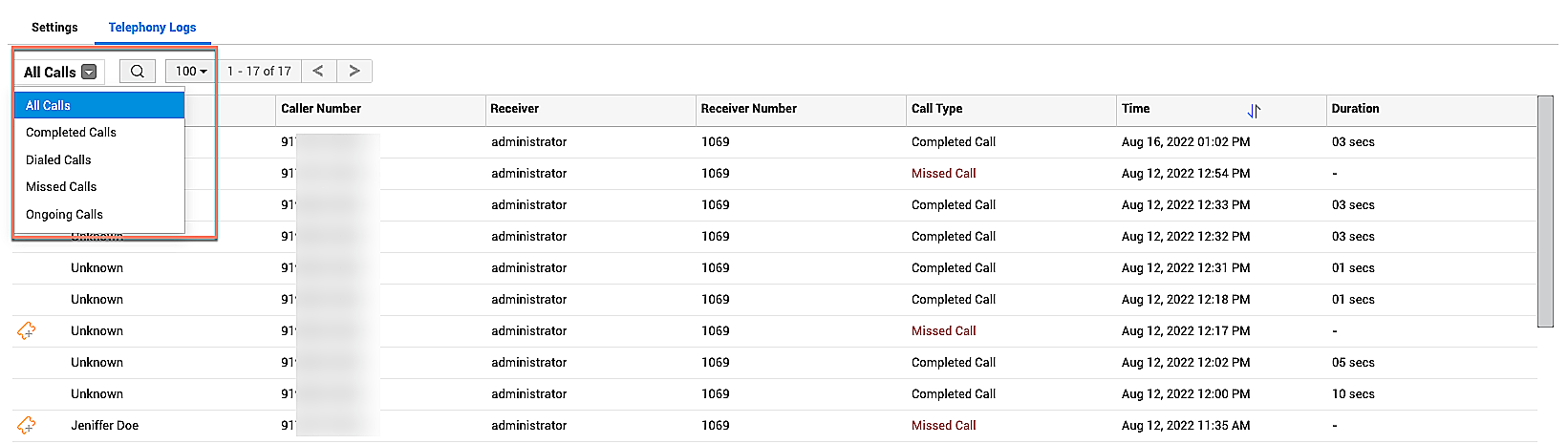
Task: Go to previous page arrow
Action: [318, 71]
